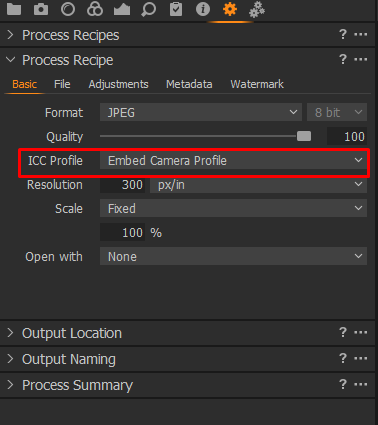This screenshot has width=378, height=425.
Task: Open Process Recipe panel options menu
Action: tap(361, 60)
